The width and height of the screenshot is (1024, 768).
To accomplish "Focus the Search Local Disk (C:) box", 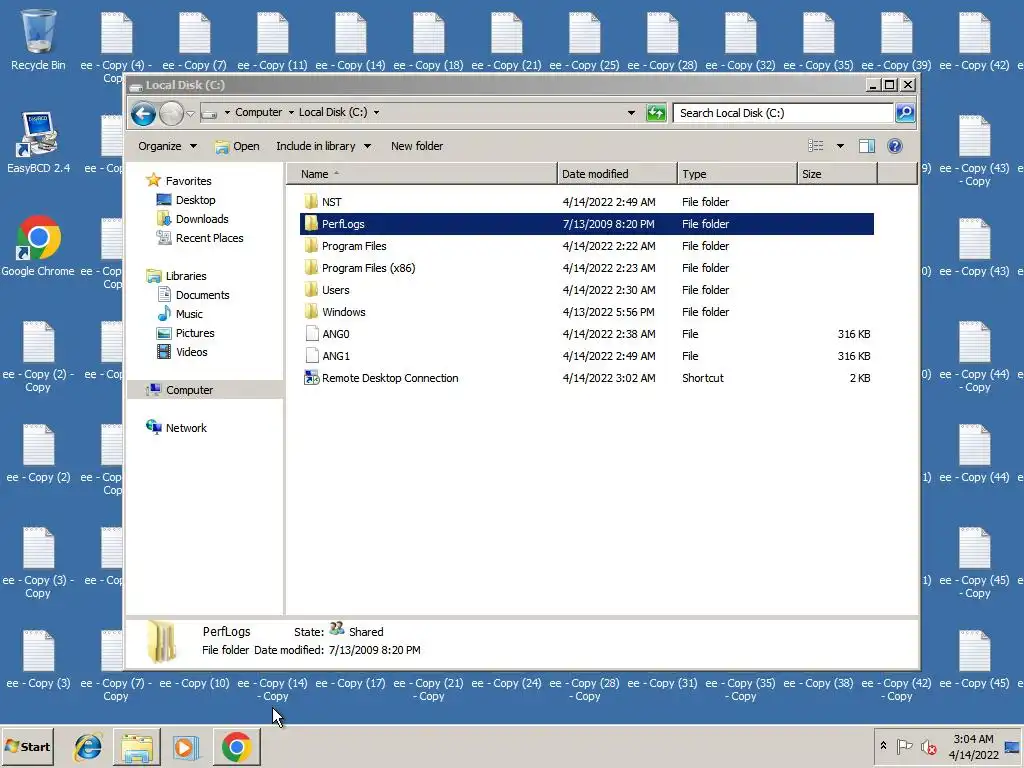I will point(782,113).
